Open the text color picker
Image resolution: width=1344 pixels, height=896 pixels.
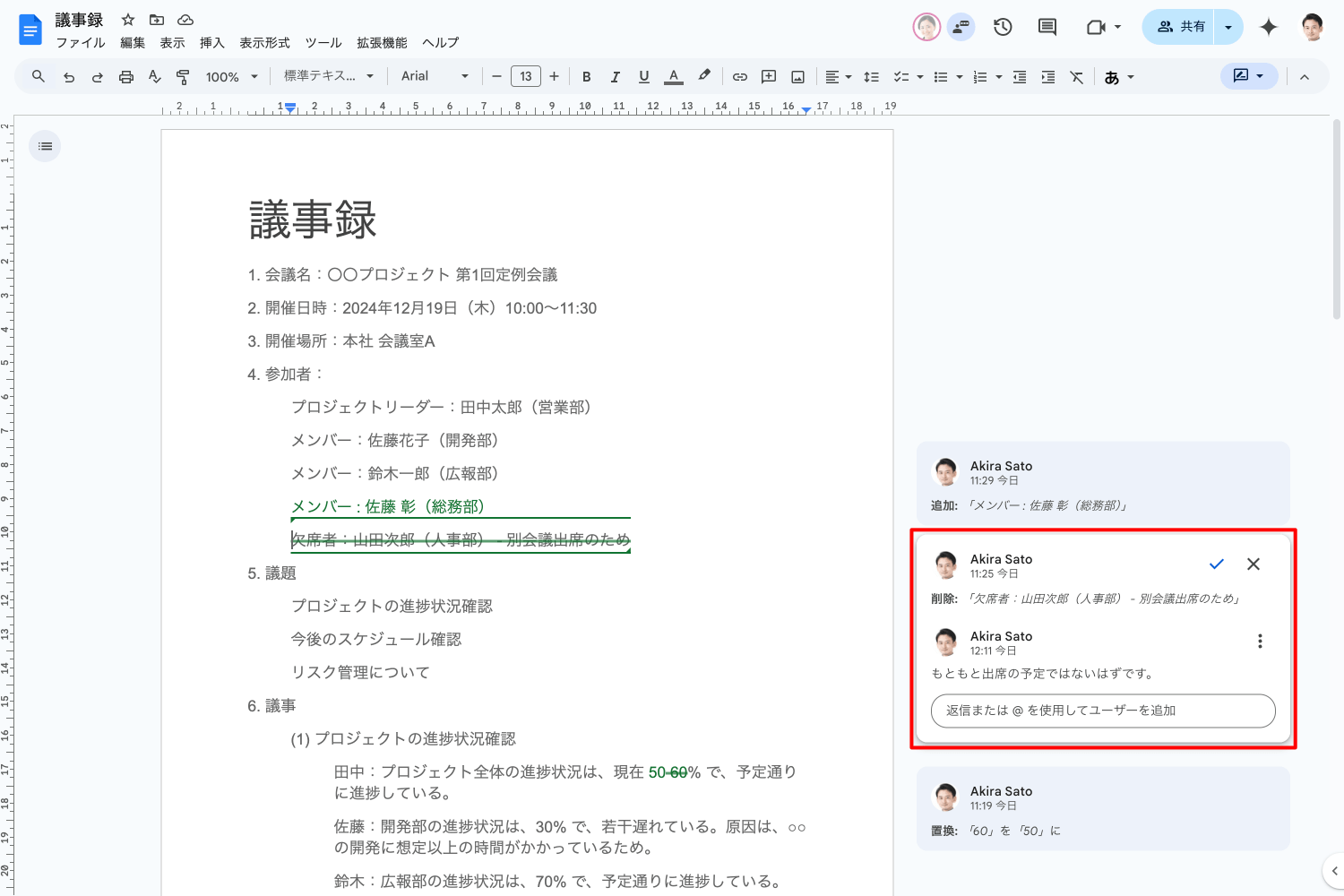click(674, 77)
